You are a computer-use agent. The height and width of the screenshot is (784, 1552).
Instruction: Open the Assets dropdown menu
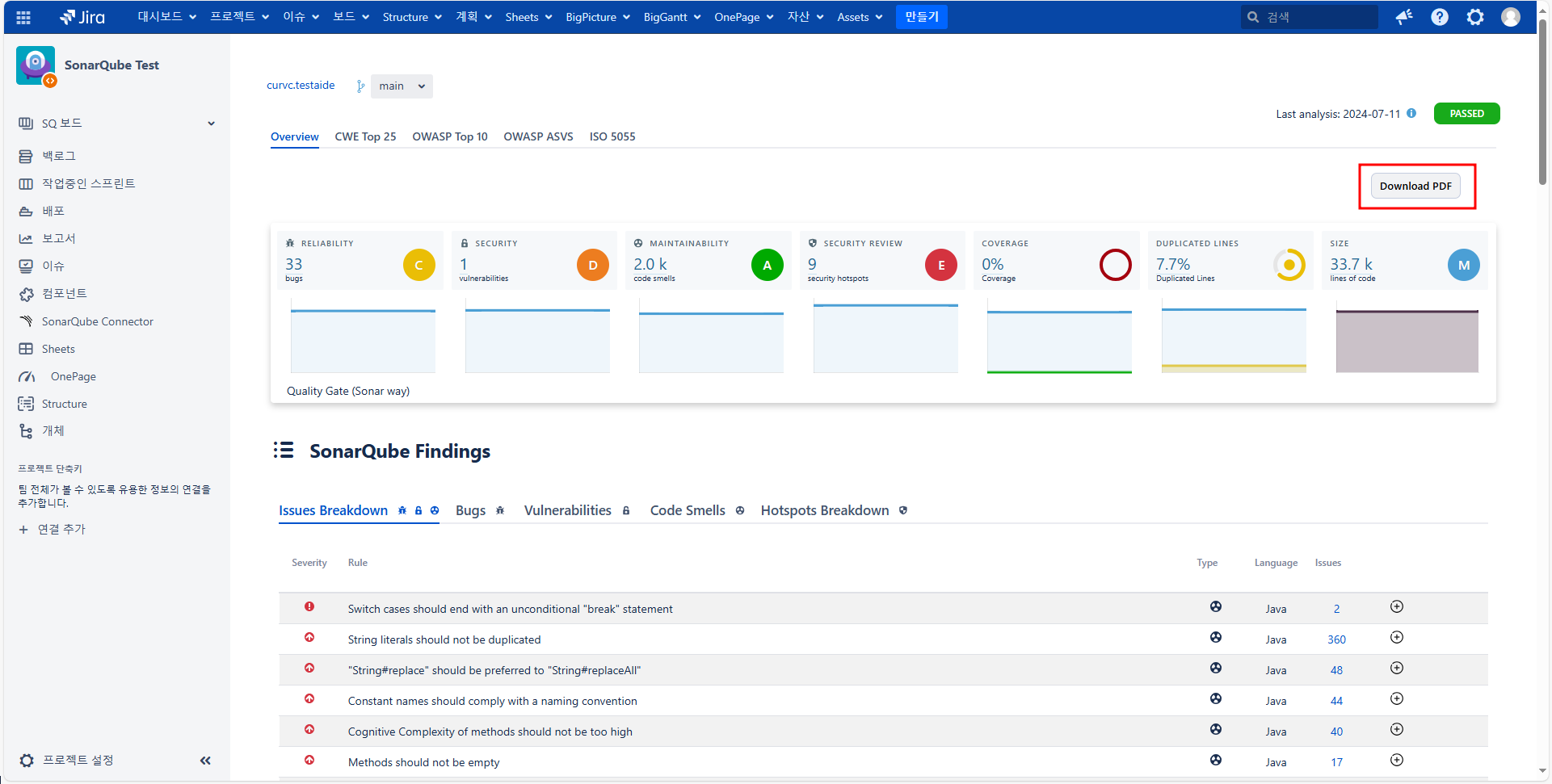click(x=860, y=17)
